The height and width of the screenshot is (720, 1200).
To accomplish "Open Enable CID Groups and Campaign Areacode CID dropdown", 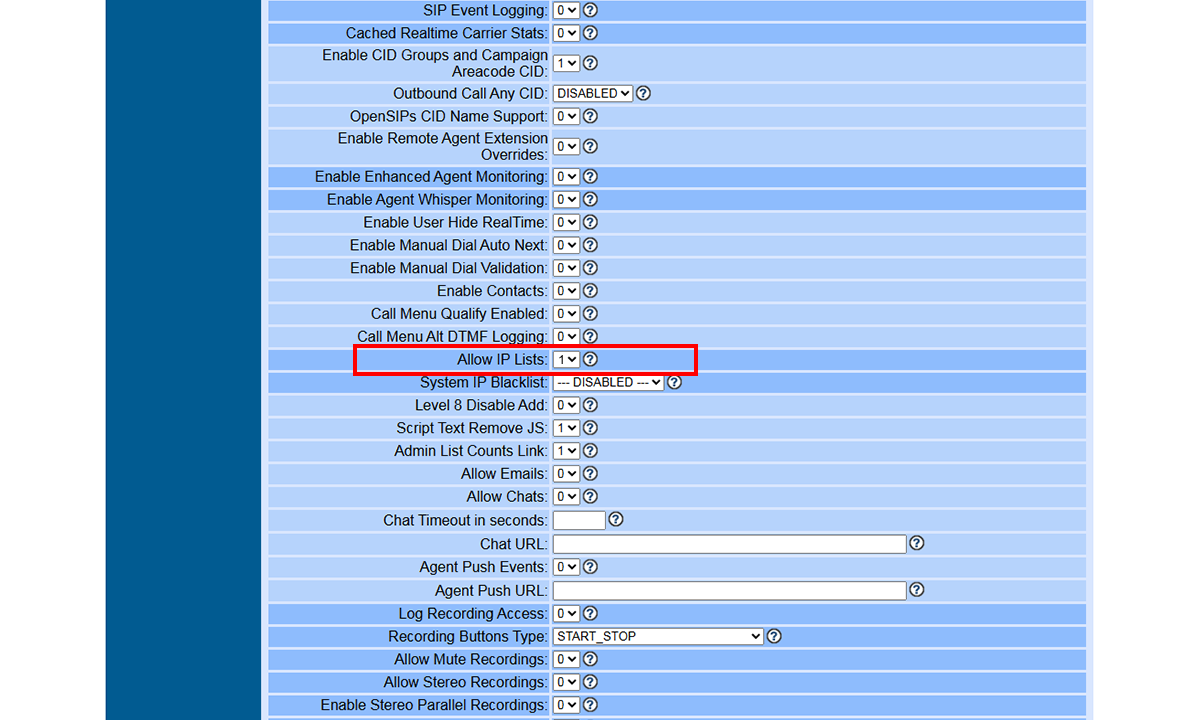I will [x=566, y=63].
